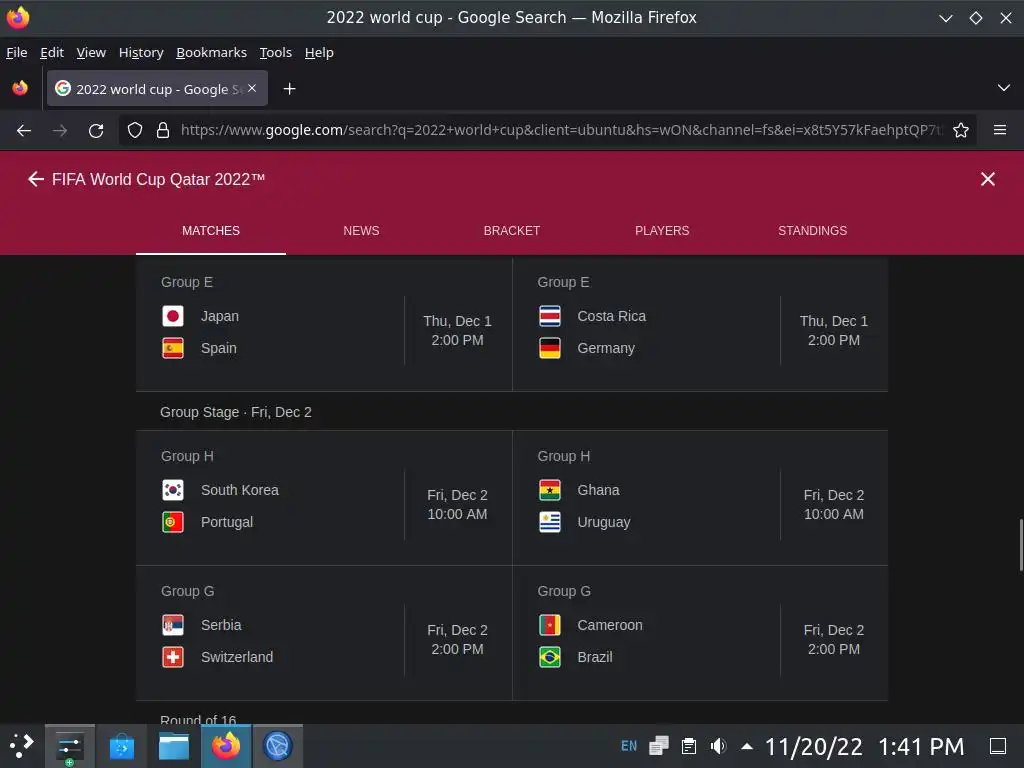This screenshot has width=1024, height=768.
Task: Launch Discover software store in taskbar
Action: [121, 746]
